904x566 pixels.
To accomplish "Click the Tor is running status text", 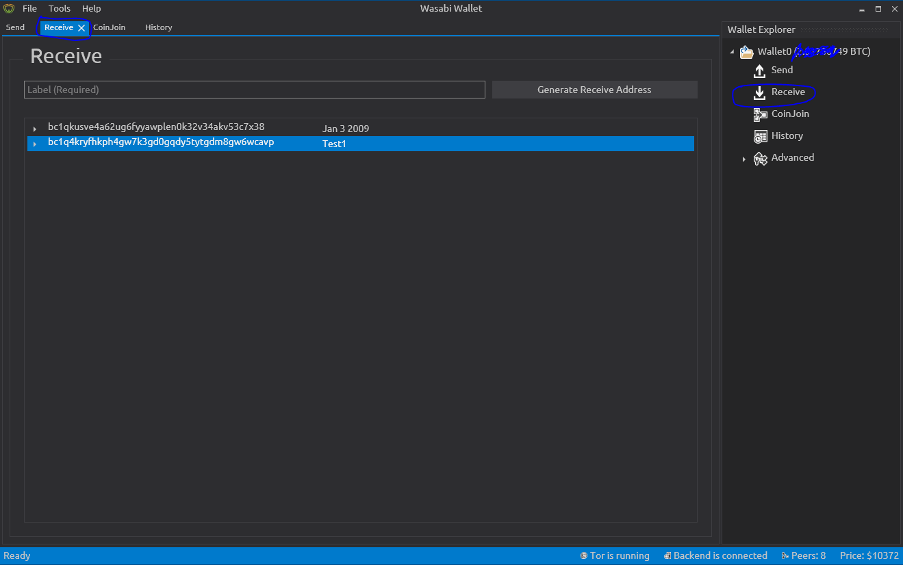I will 619,556.
